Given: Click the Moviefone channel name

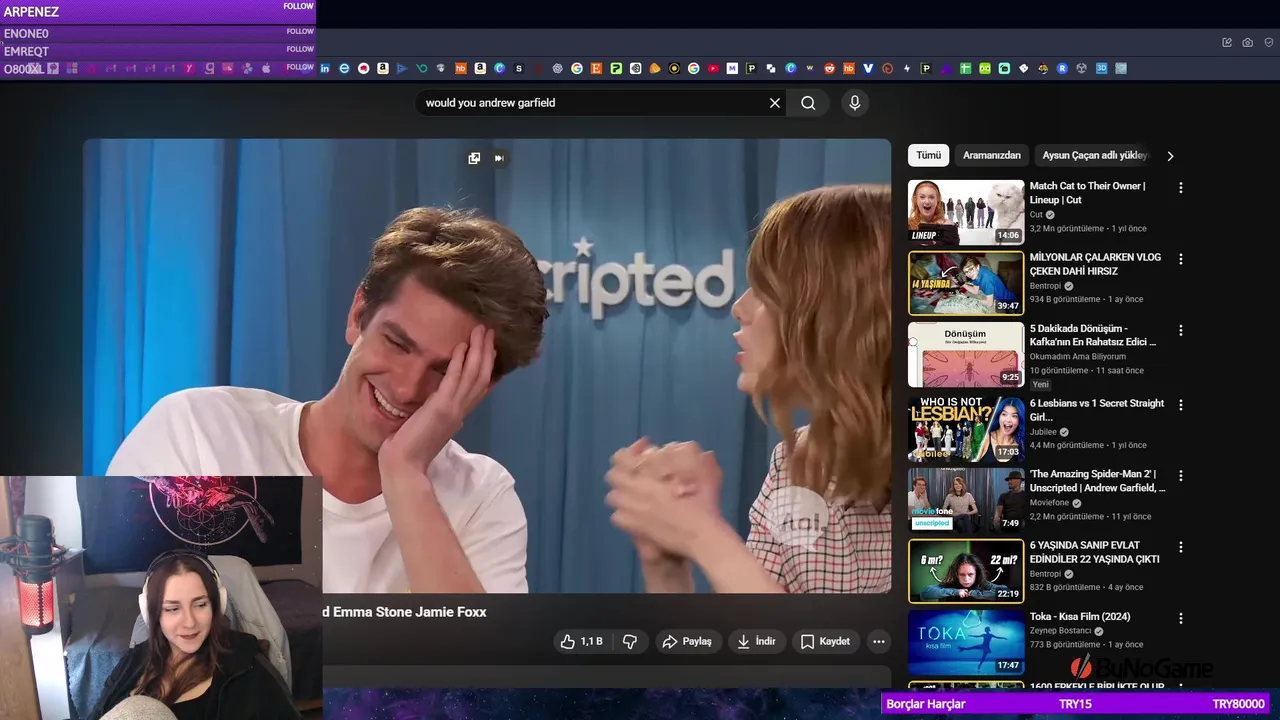Looking at the screenshot, I should 1049,503.
